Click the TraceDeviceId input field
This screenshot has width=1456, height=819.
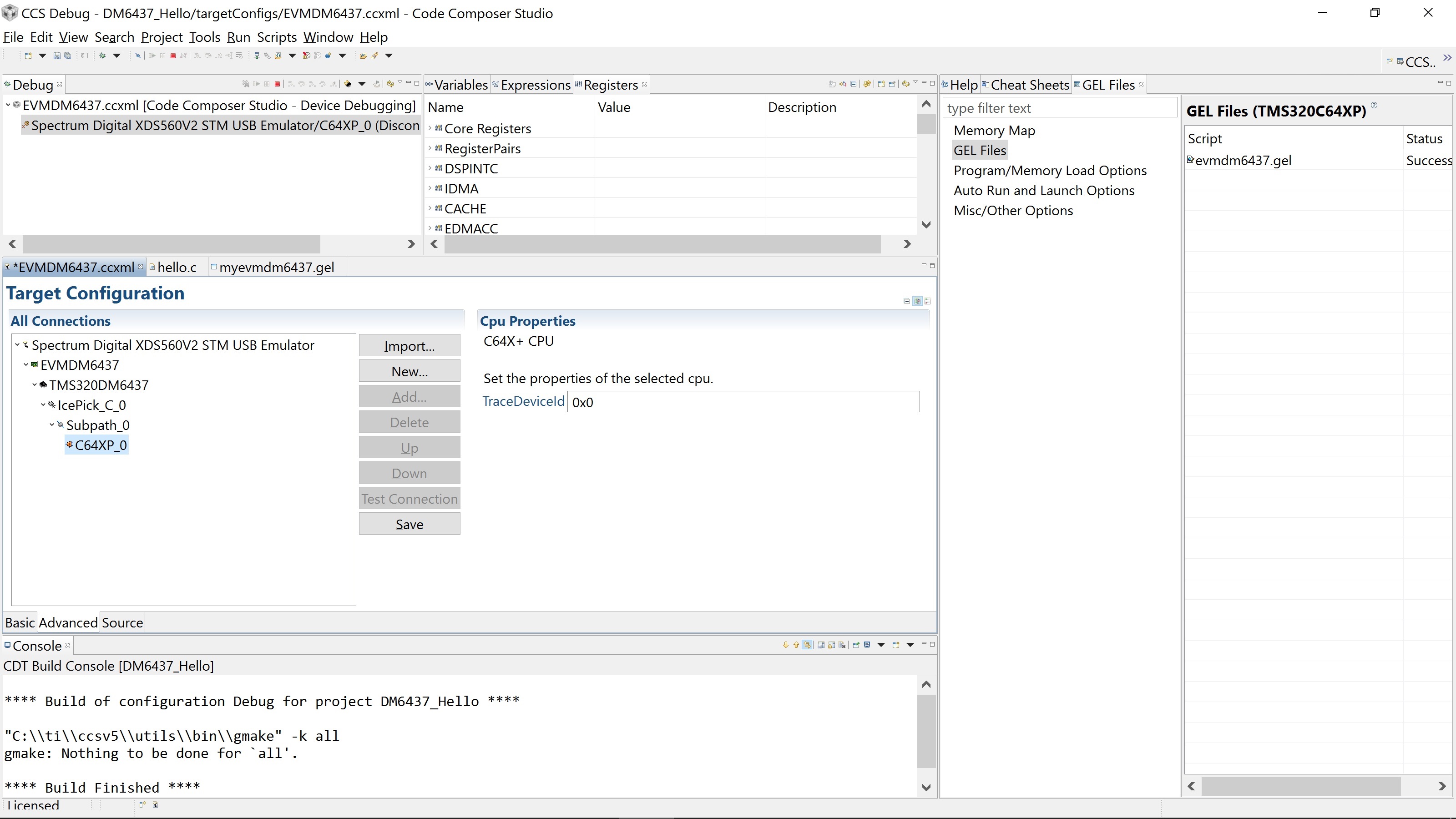[743, 402]
